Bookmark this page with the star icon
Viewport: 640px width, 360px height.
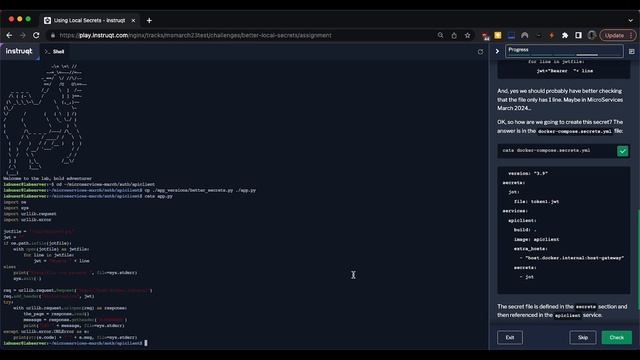[x=467, y=36]
